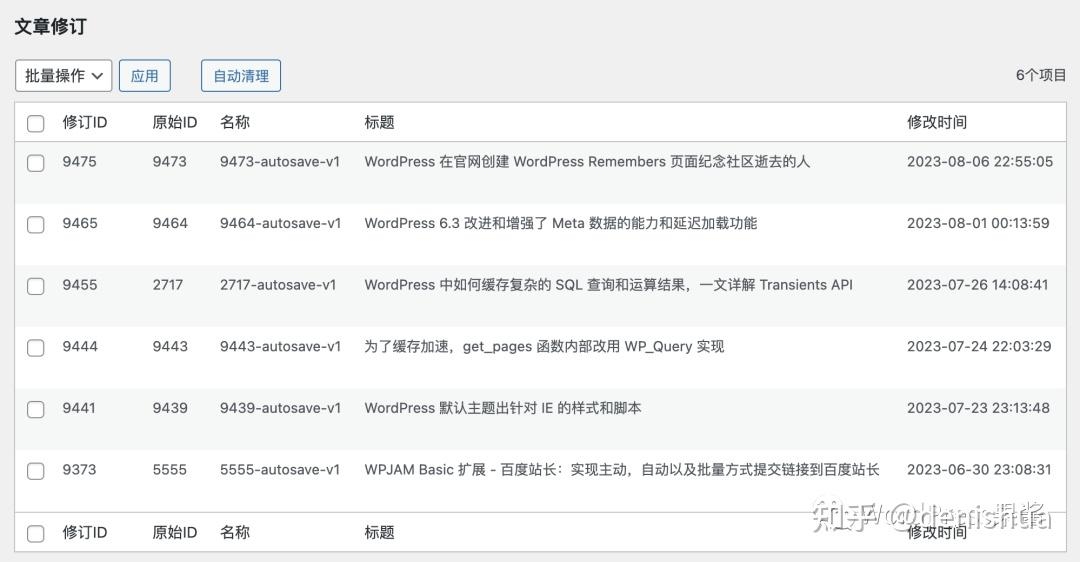The width and height of the screenshot is (1080, 562).
Task: Check the row for revision 9465
Action: click(x=36, y=225)
